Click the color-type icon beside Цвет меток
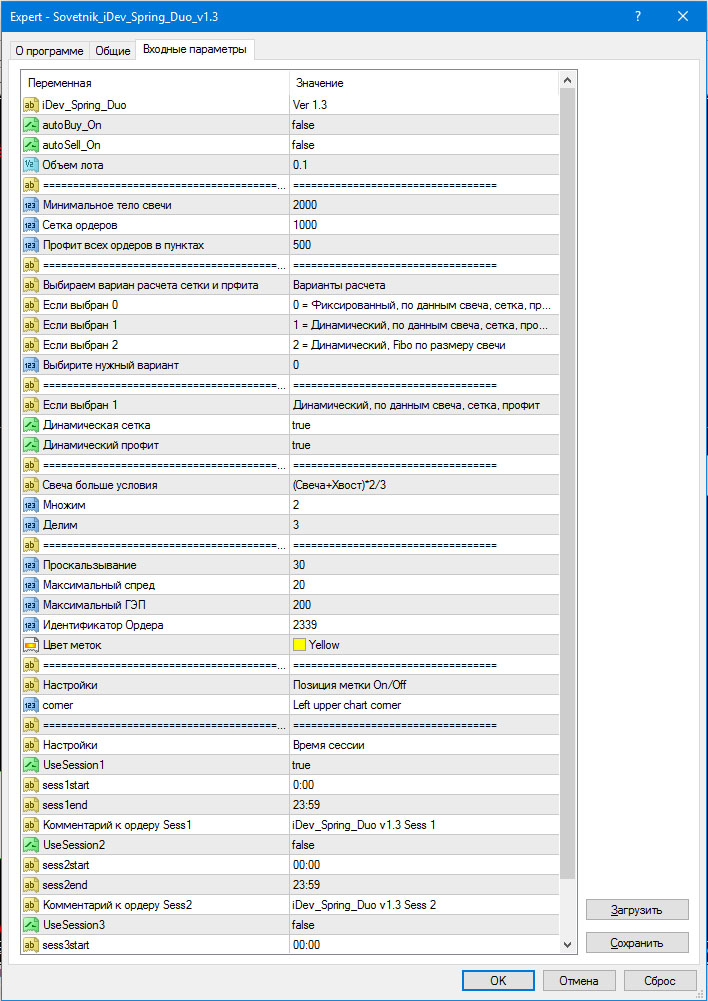This screenshot has width=708, height=1001. click(x=31, y=645)
